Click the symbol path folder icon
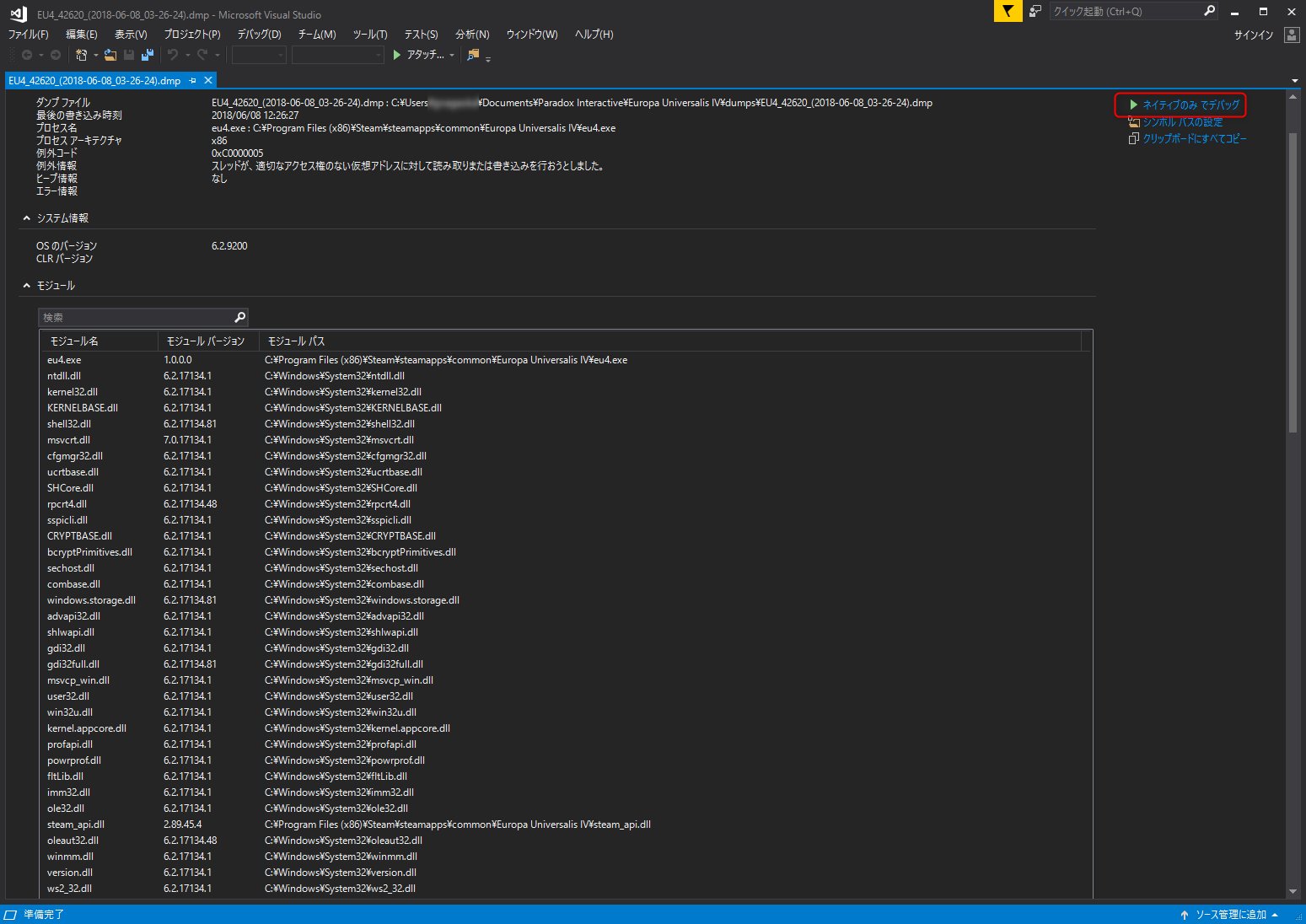 coord(1134,122)
